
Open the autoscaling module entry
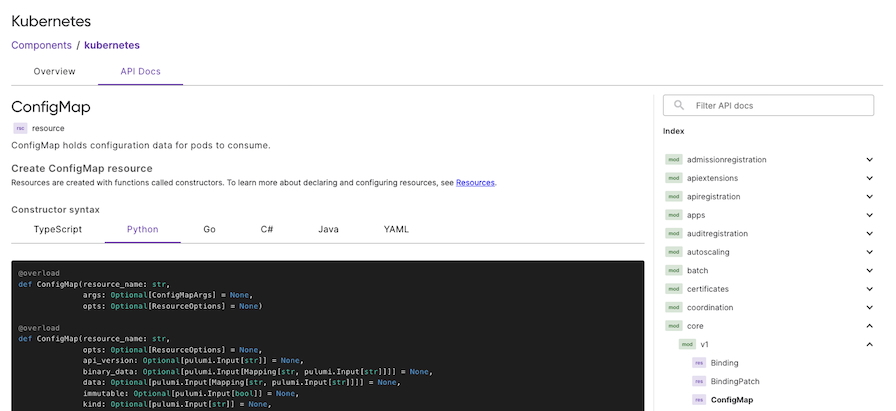click(x=708, y=252)
